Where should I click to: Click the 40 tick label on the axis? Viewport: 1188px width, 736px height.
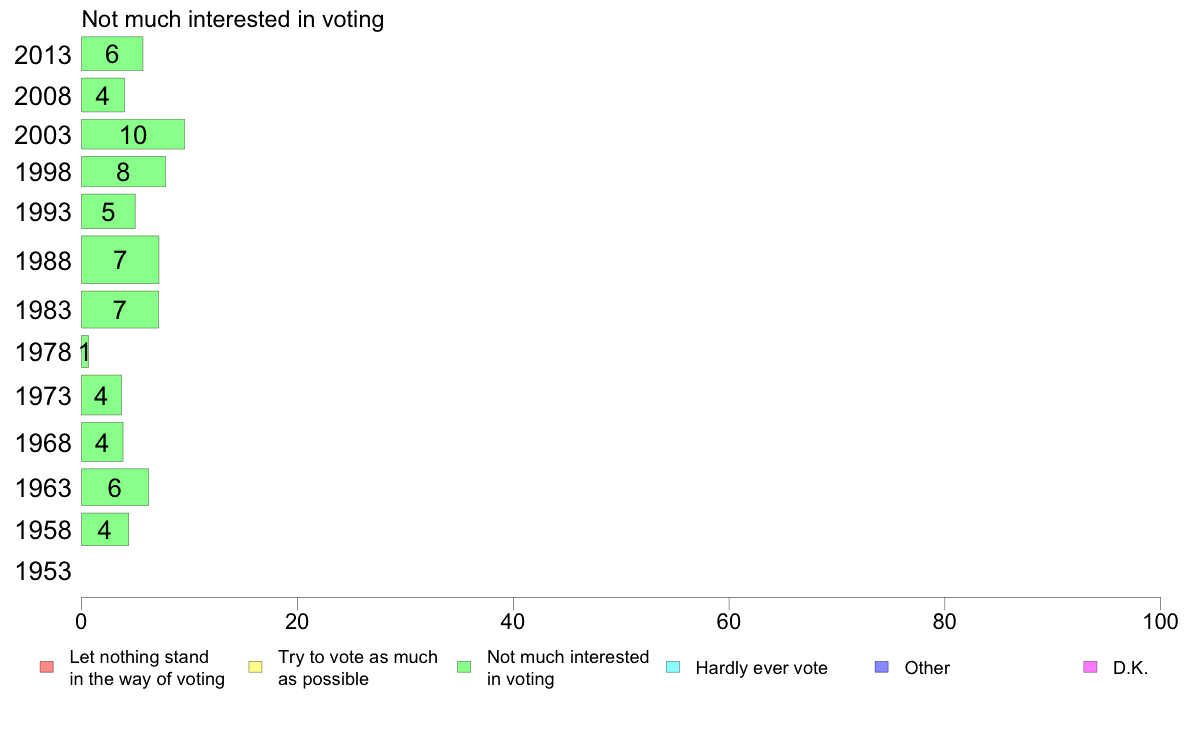click(x=513, y=622)
